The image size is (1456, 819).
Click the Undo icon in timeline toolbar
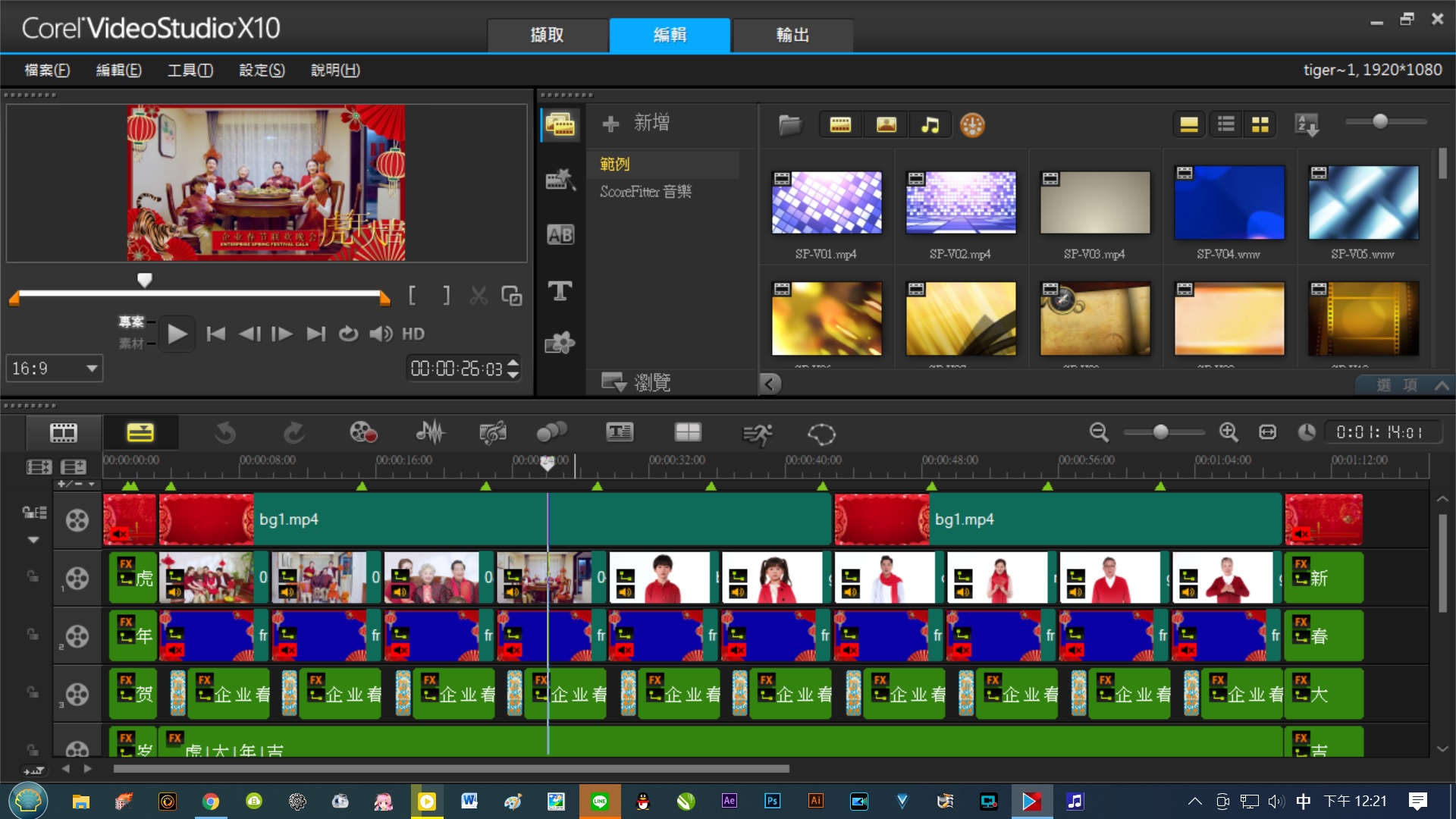tap(225, 433)
